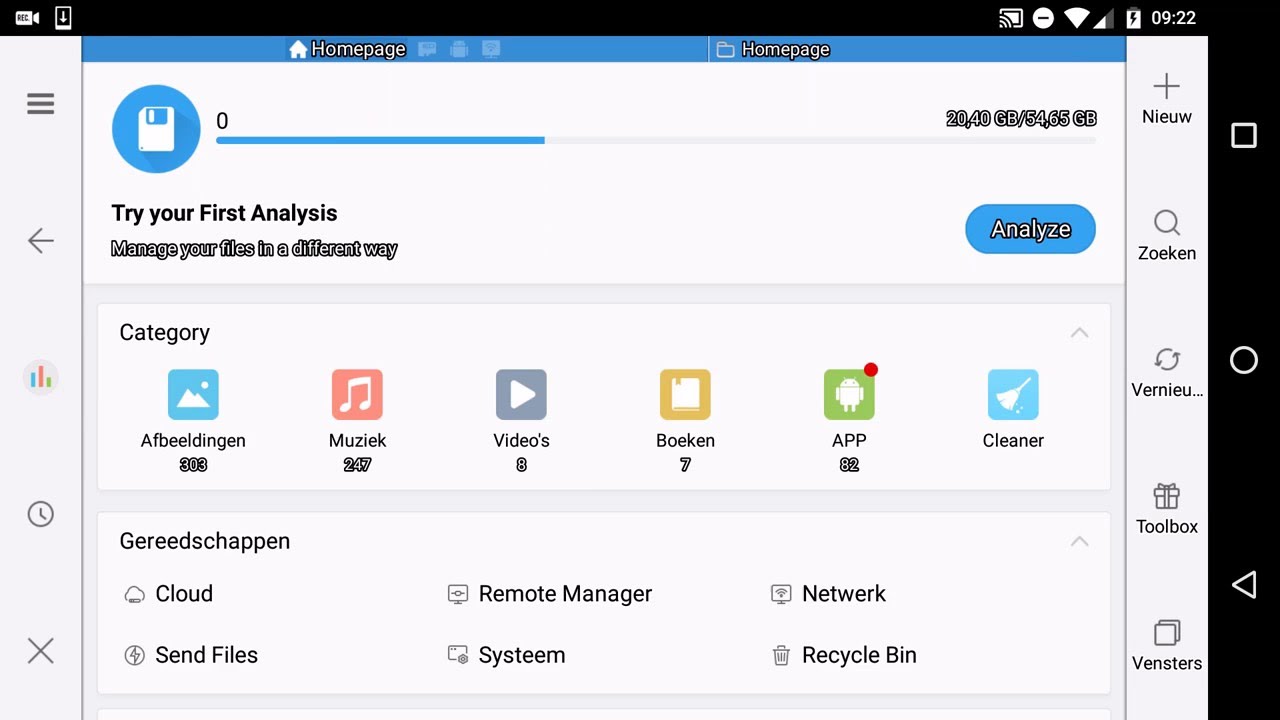1280x720 pixels.
Task: Open the bar chart analysis icon
Action: coord(40,377)
